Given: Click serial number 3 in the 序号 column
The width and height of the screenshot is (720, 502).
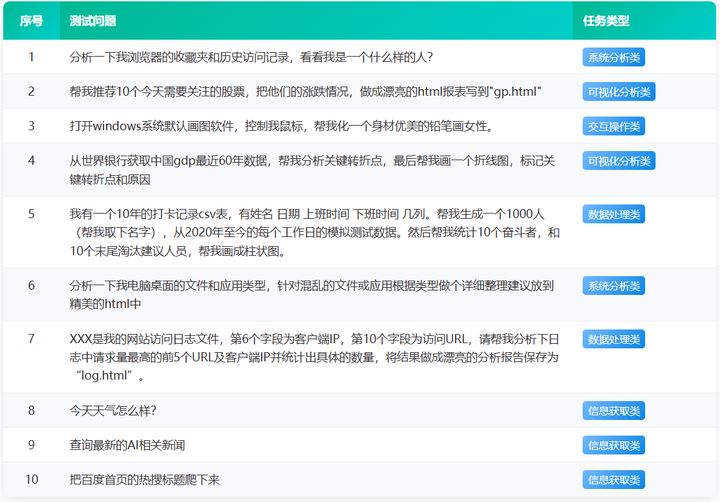Looking at the screenshot, I should click(x=31, y=126).
